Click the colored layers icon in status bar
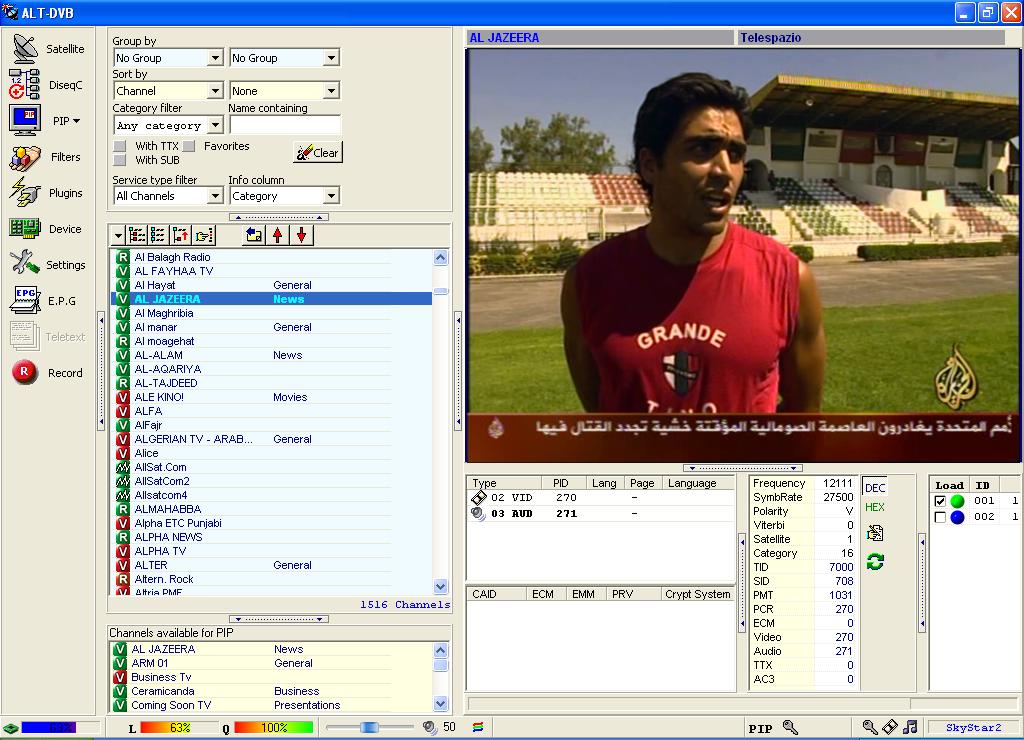The width and height of the screenshot is (1024, 740). tap(478, 727)
